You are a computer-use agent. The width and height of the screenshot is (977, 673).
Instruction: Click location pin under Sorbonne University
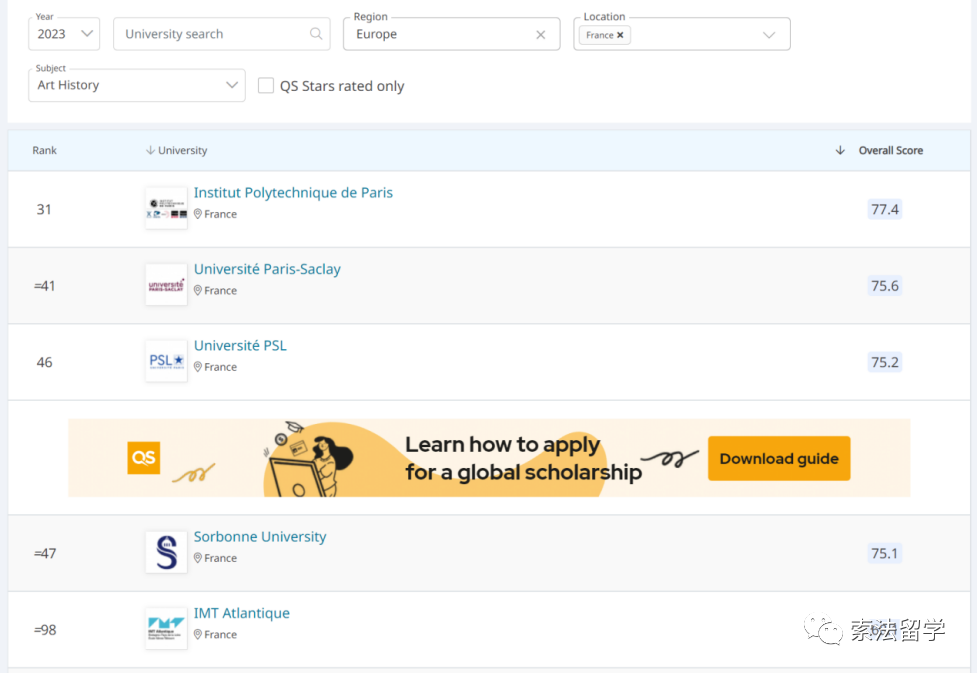[x=198, y=558]
